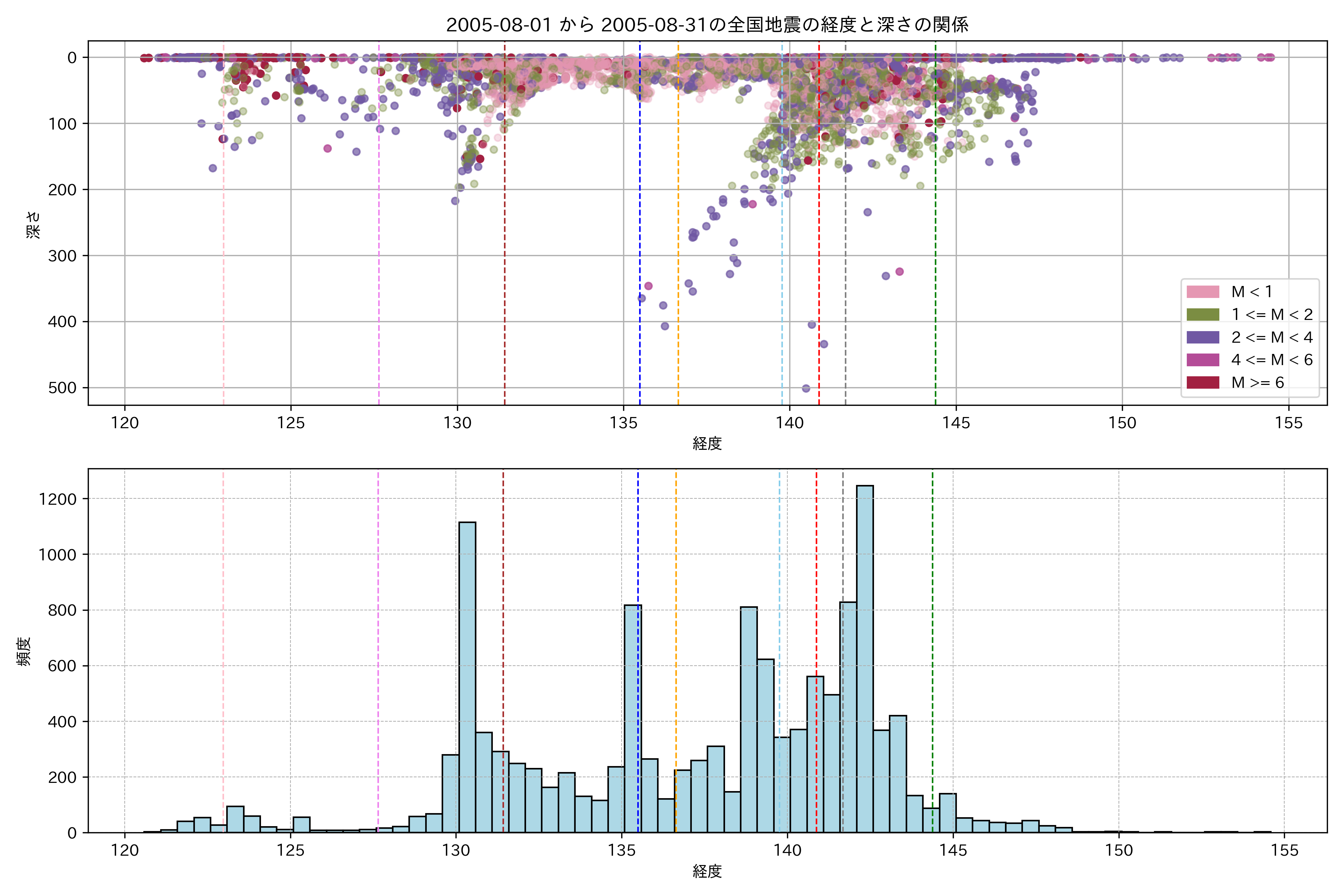The height and width of the screenshot is (896, 1344).
Task: Click the deepest scatter point near depth 500
Action: click(x=806, y=389)
